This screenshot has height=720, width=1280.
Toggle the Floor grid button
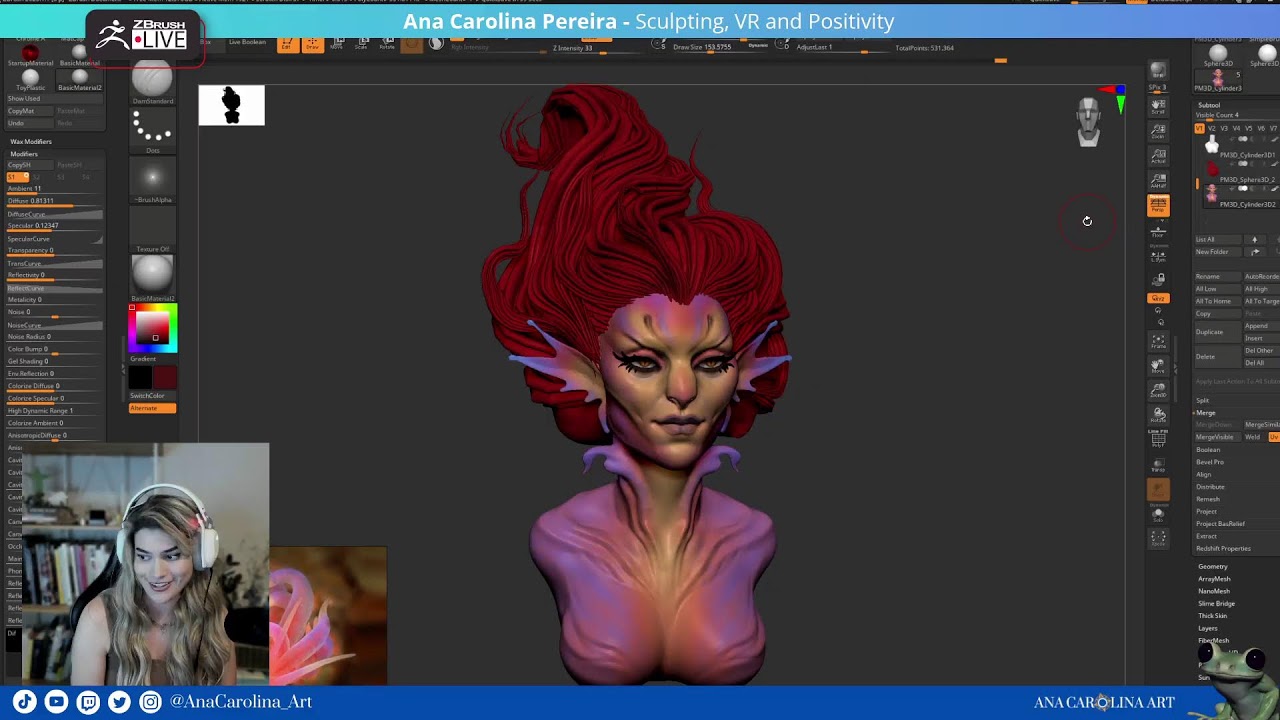[1158, 231]
